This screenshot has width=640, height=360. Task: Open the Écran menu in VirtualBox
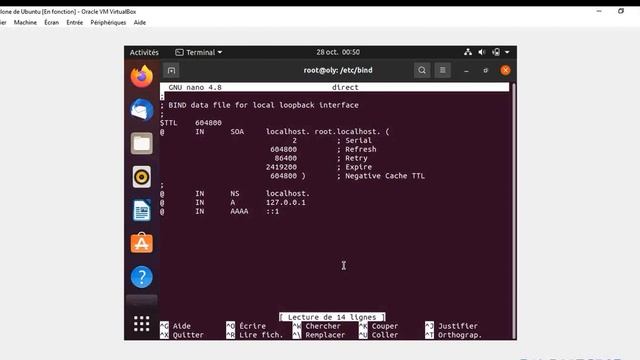tap(51, 22)
